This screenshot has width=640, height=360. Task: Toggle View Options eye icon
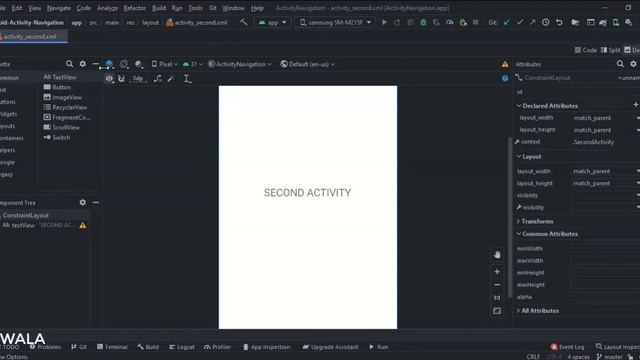pos(109,78)
